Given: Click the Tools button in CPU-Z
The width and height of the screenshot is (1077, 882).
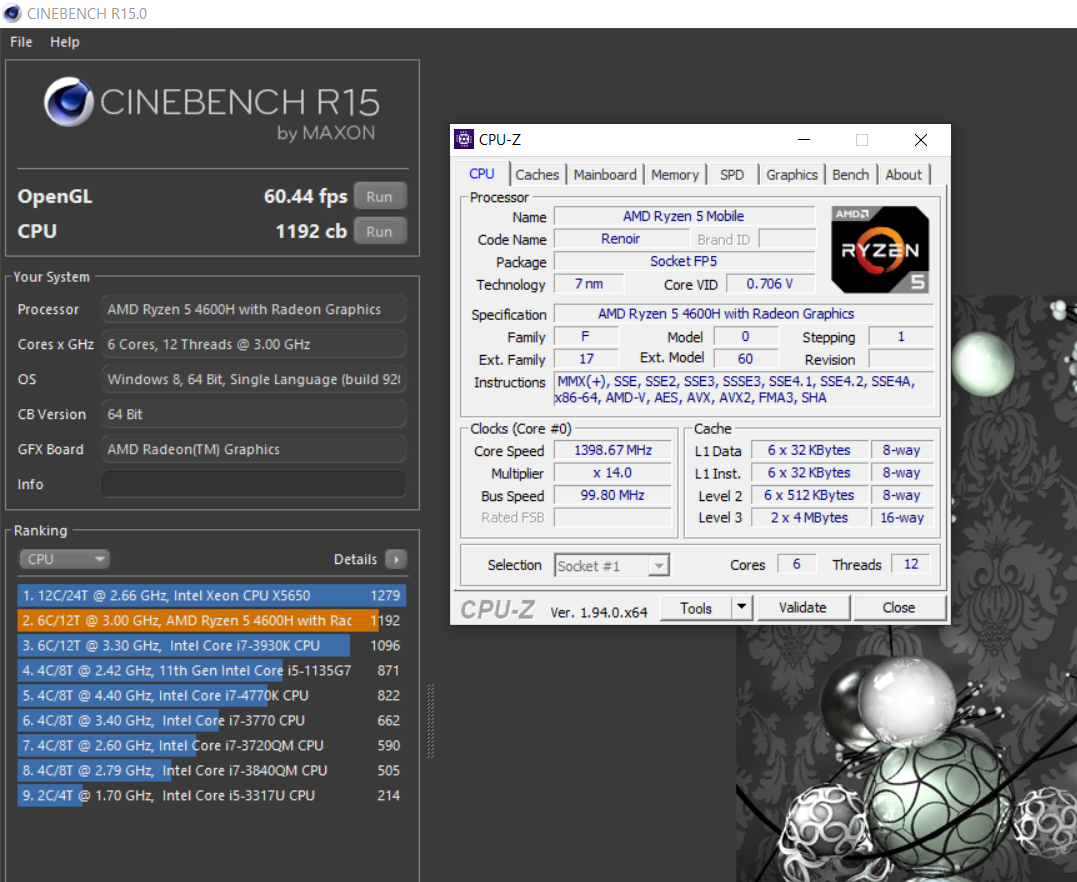Looking at the screenshot, I should (x=695, y=608).
